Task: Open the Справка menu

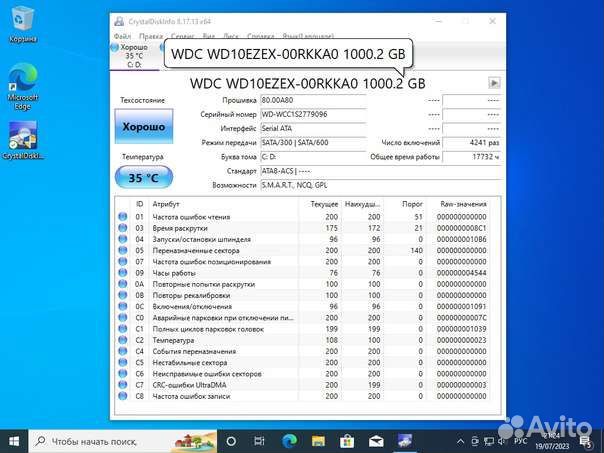Action: [x=260, y=36]
